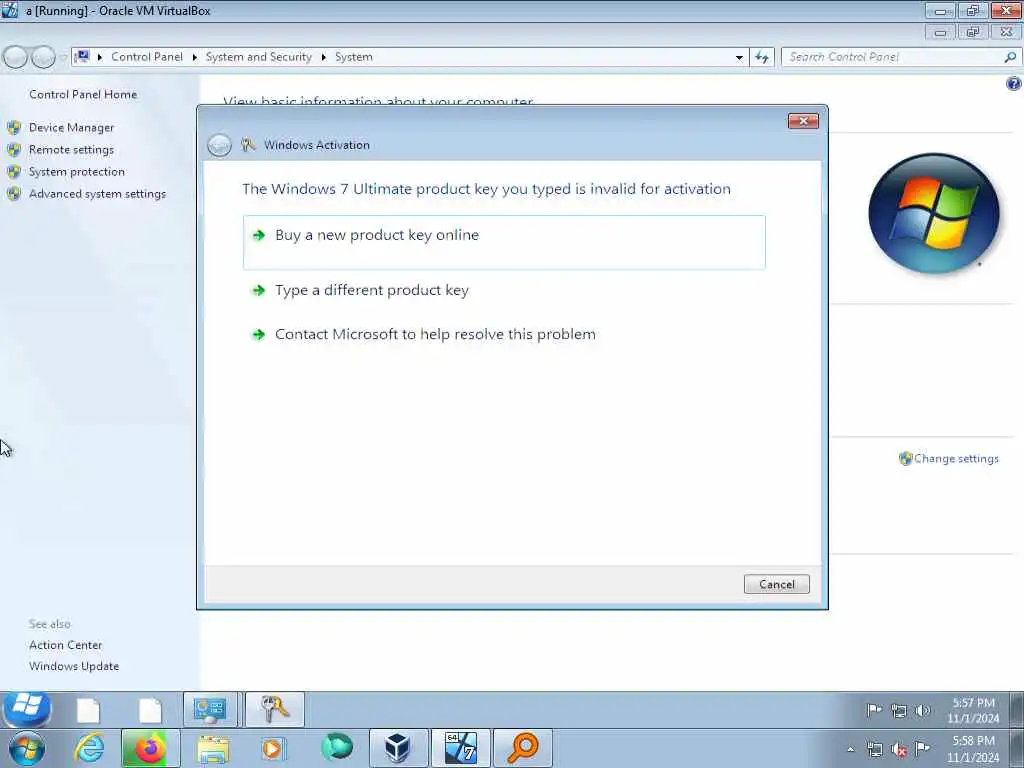Click Control Panel in breadcrumb
This screenshot has height=768, width=1024.
pos(147,57)
